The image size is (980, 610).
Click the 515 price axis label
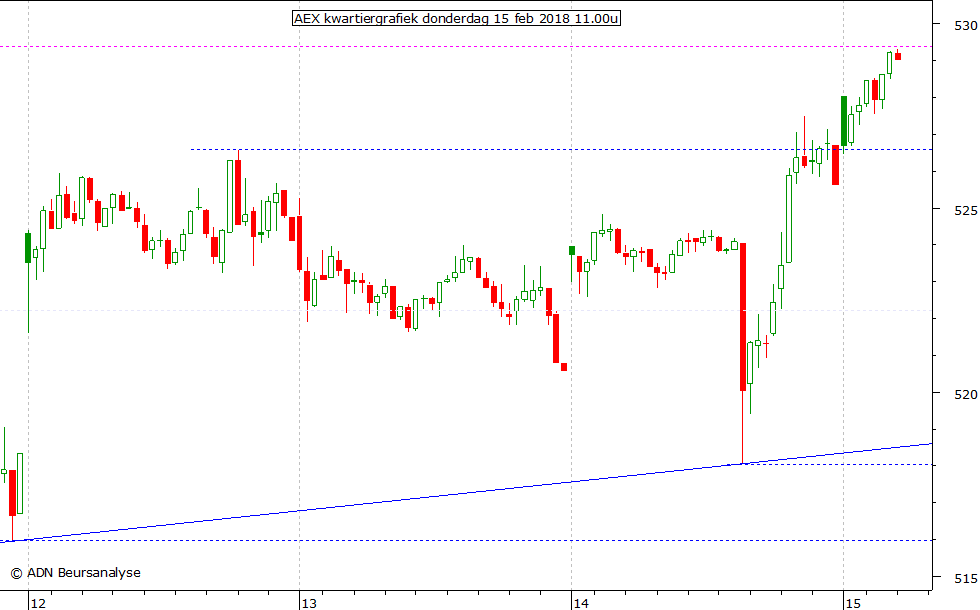(x=966, y=579)
